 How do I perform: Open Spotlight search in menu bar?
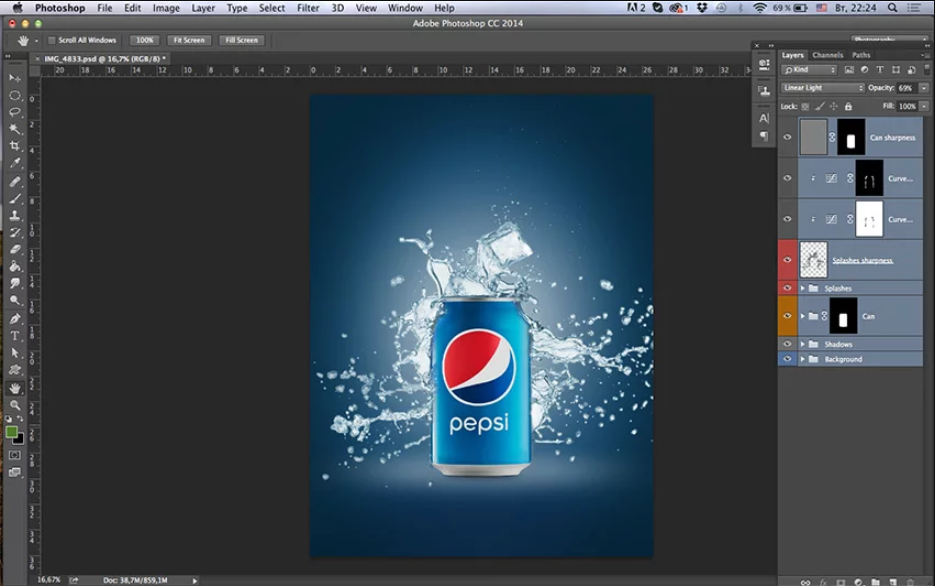point(892,8)
